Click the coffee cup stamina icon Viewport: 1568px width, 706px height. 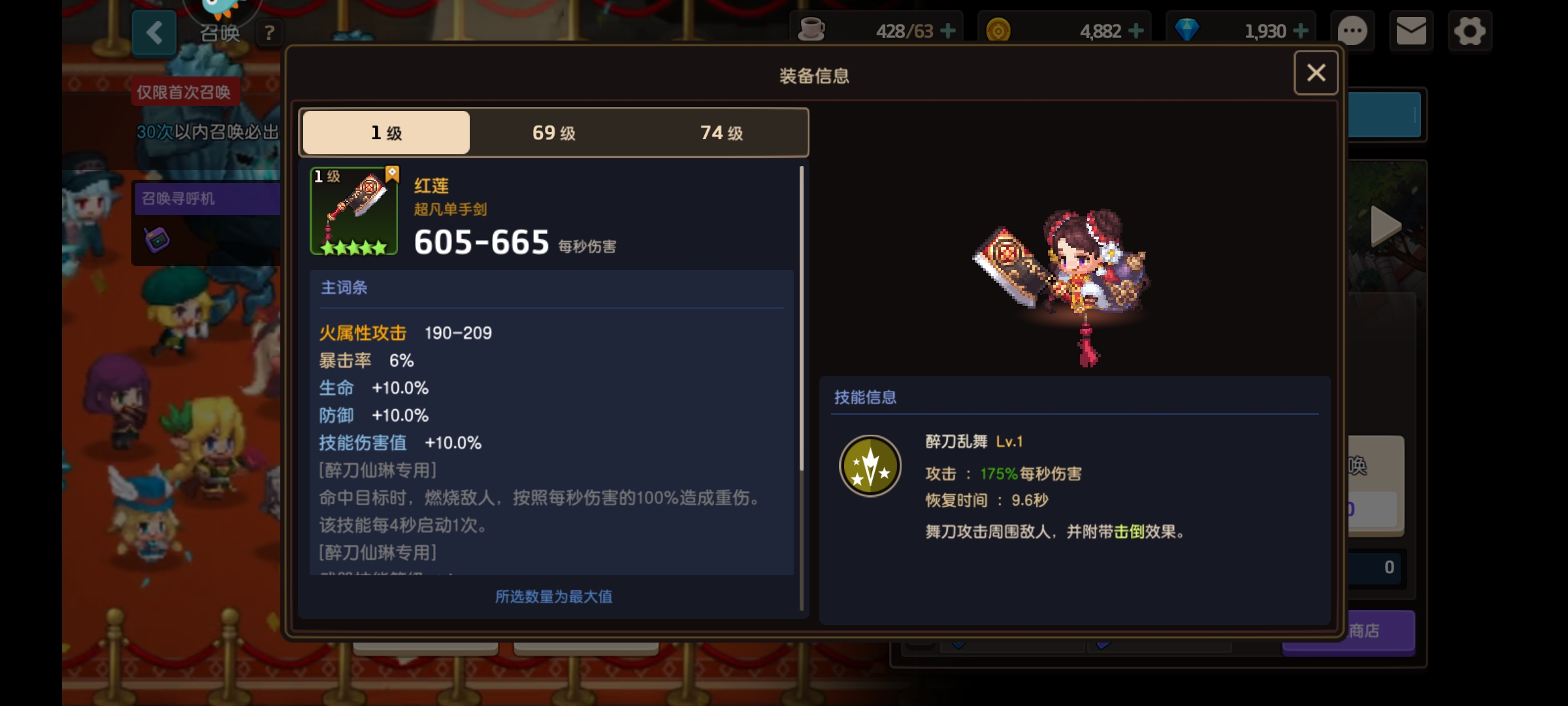pos(811,29)
